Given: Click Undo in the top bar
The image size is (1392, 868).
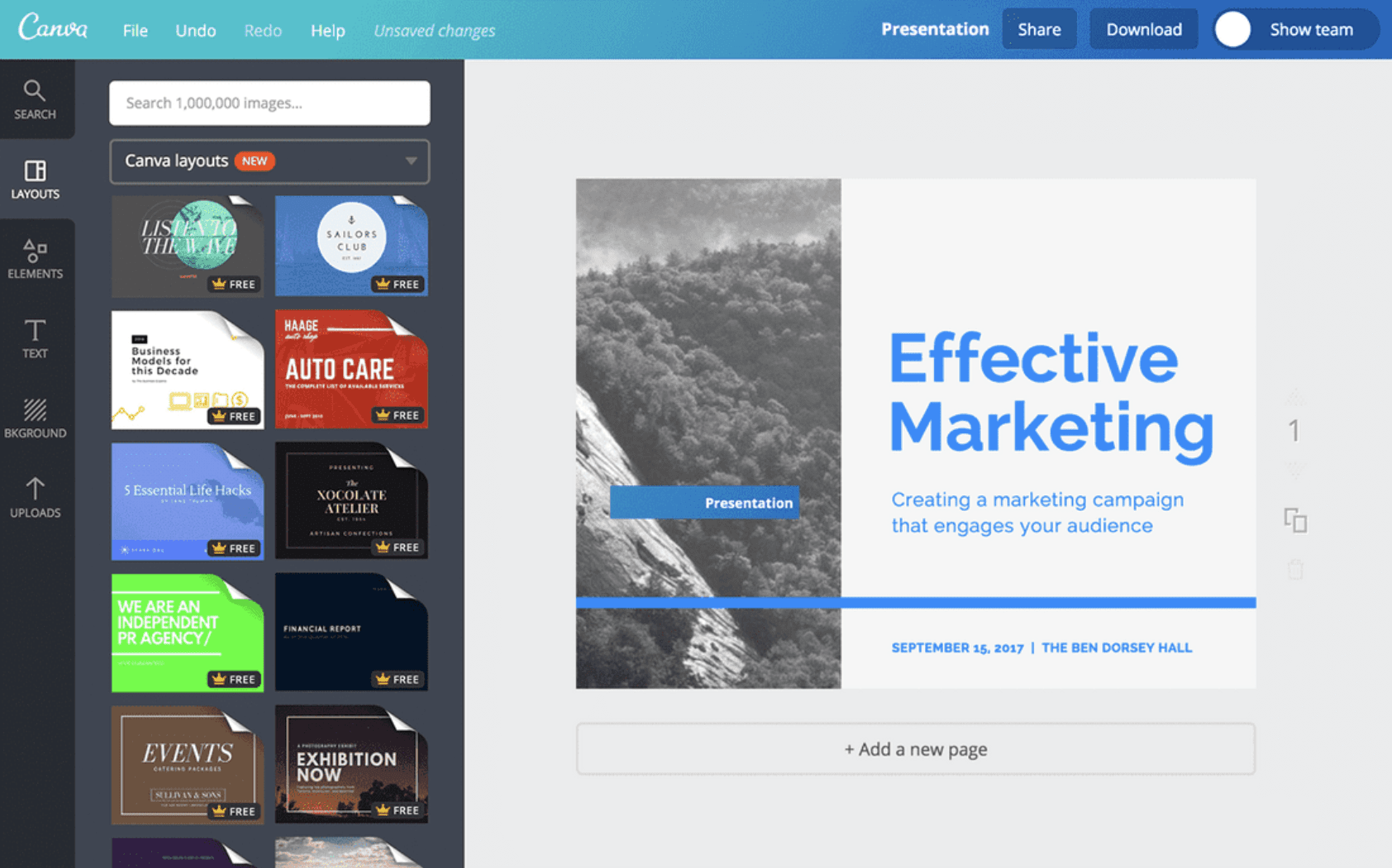Looking at the screenshot, I should [x=195, y=31].
